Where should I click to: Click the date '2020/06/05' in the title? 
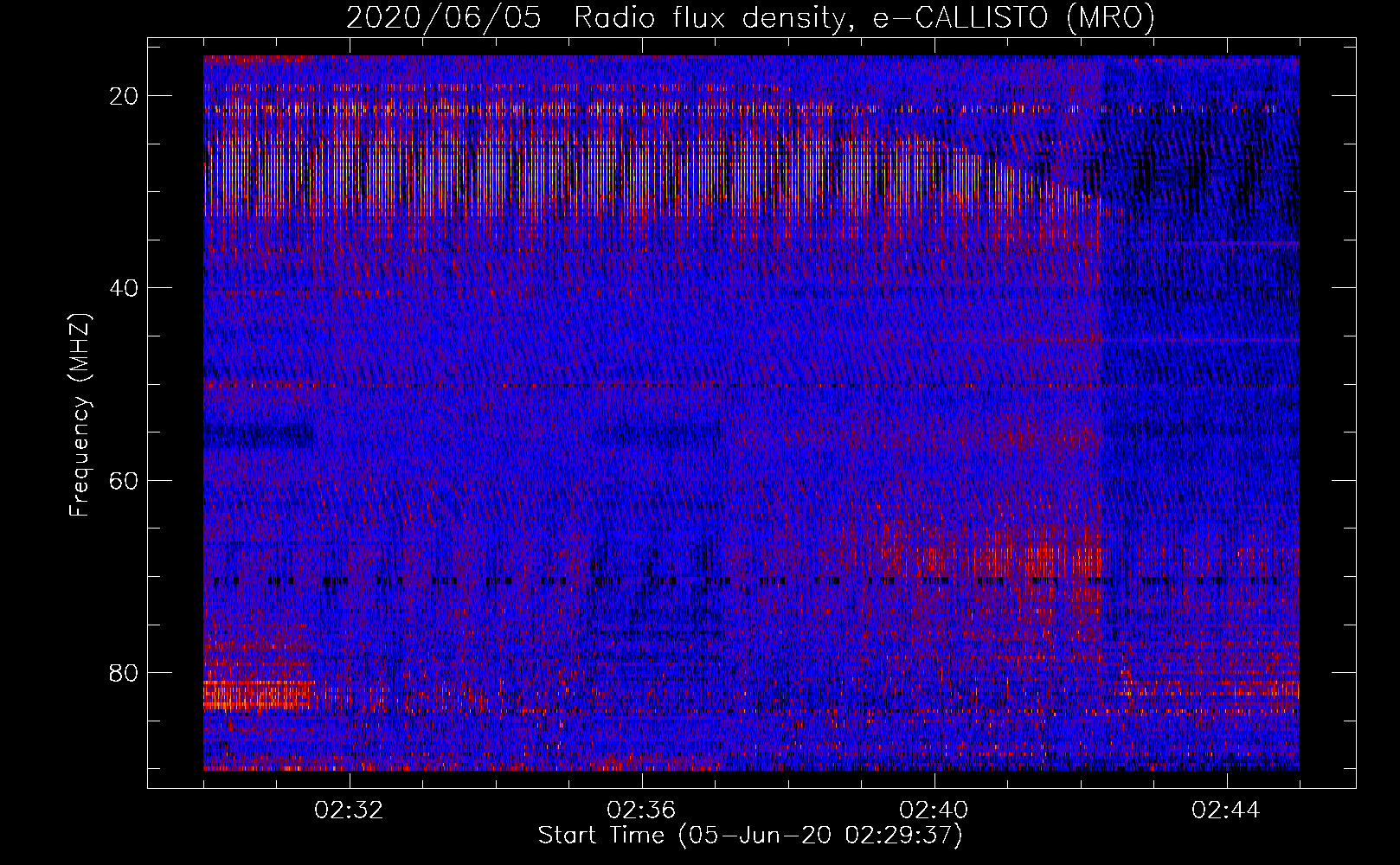click(444, 18)
